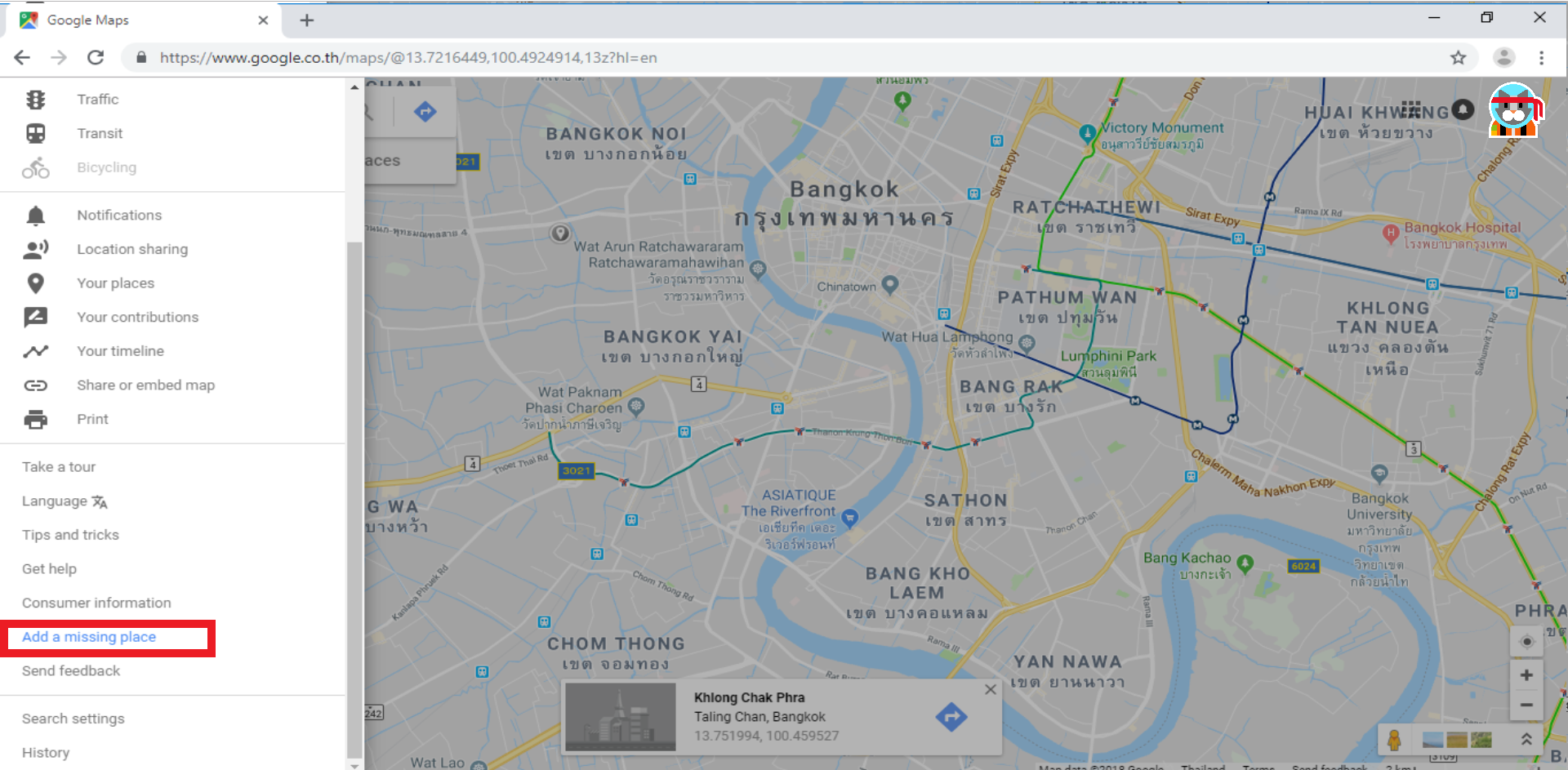Open the Google account notifications bell
1568x770 pixels.
pyautogui.click(x=1463, y=109)
